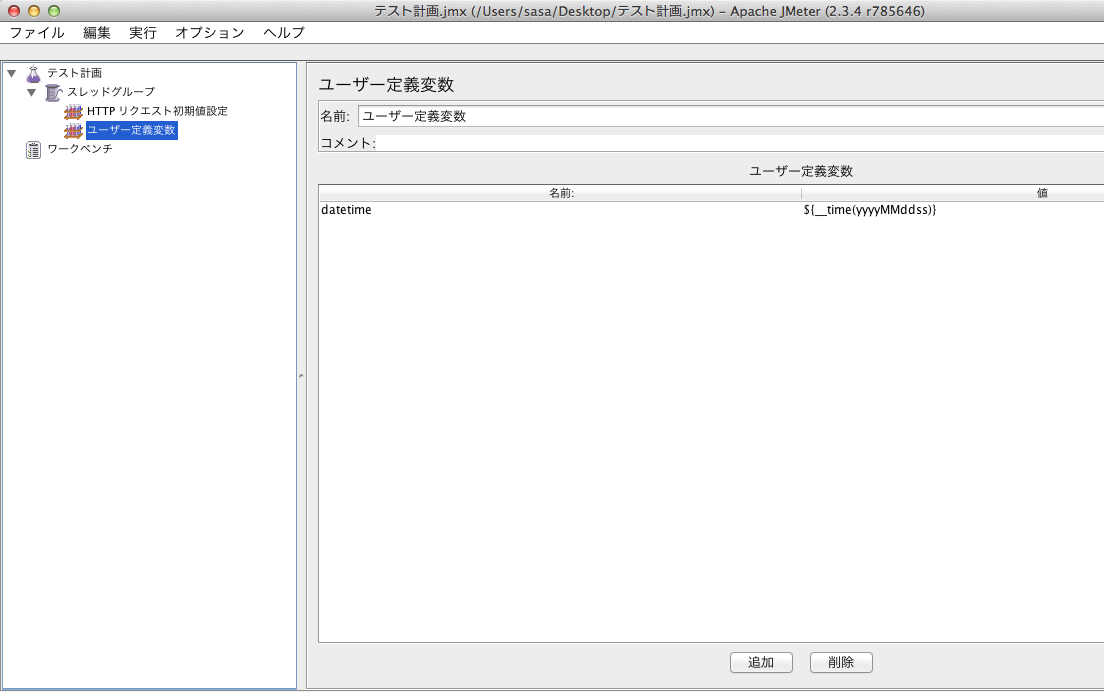Open the ファイル menu
1104x692 pixels.
coord(37,32)
